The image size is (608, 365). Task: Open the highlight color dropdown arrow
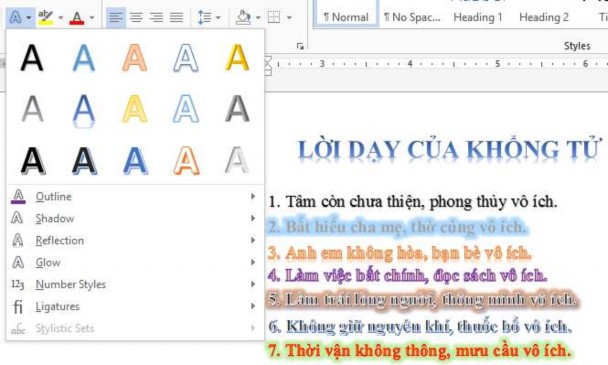pyautogui.click(x=60, y=18)
